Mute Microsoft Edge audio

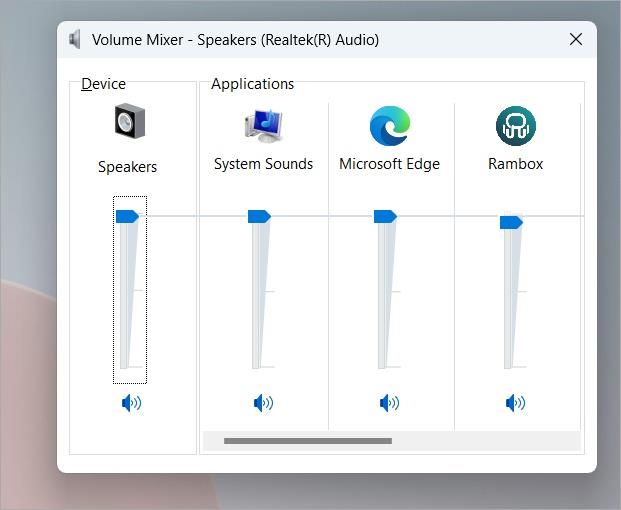tap(390, 403)
